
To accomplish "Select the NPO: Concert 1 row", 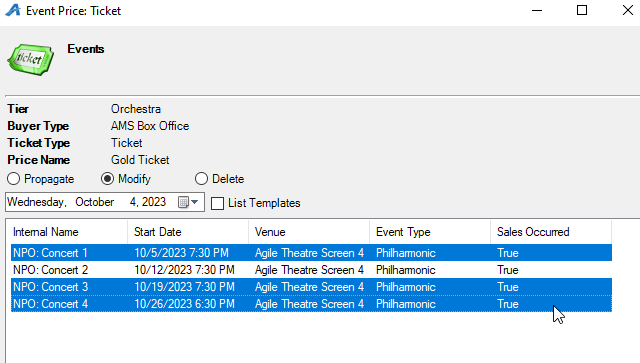I will (x=311, y=253).
